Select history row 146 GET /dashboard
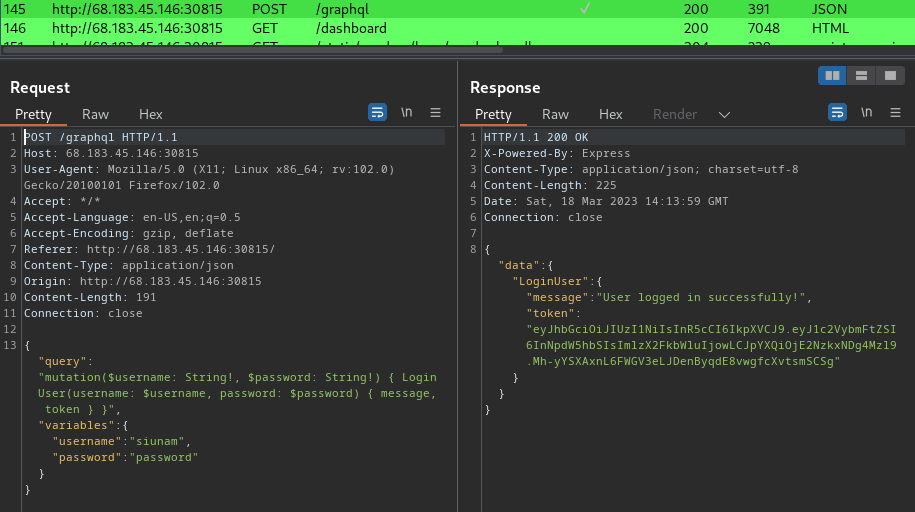This screenshot has width=915, height=512. point(458,28)
